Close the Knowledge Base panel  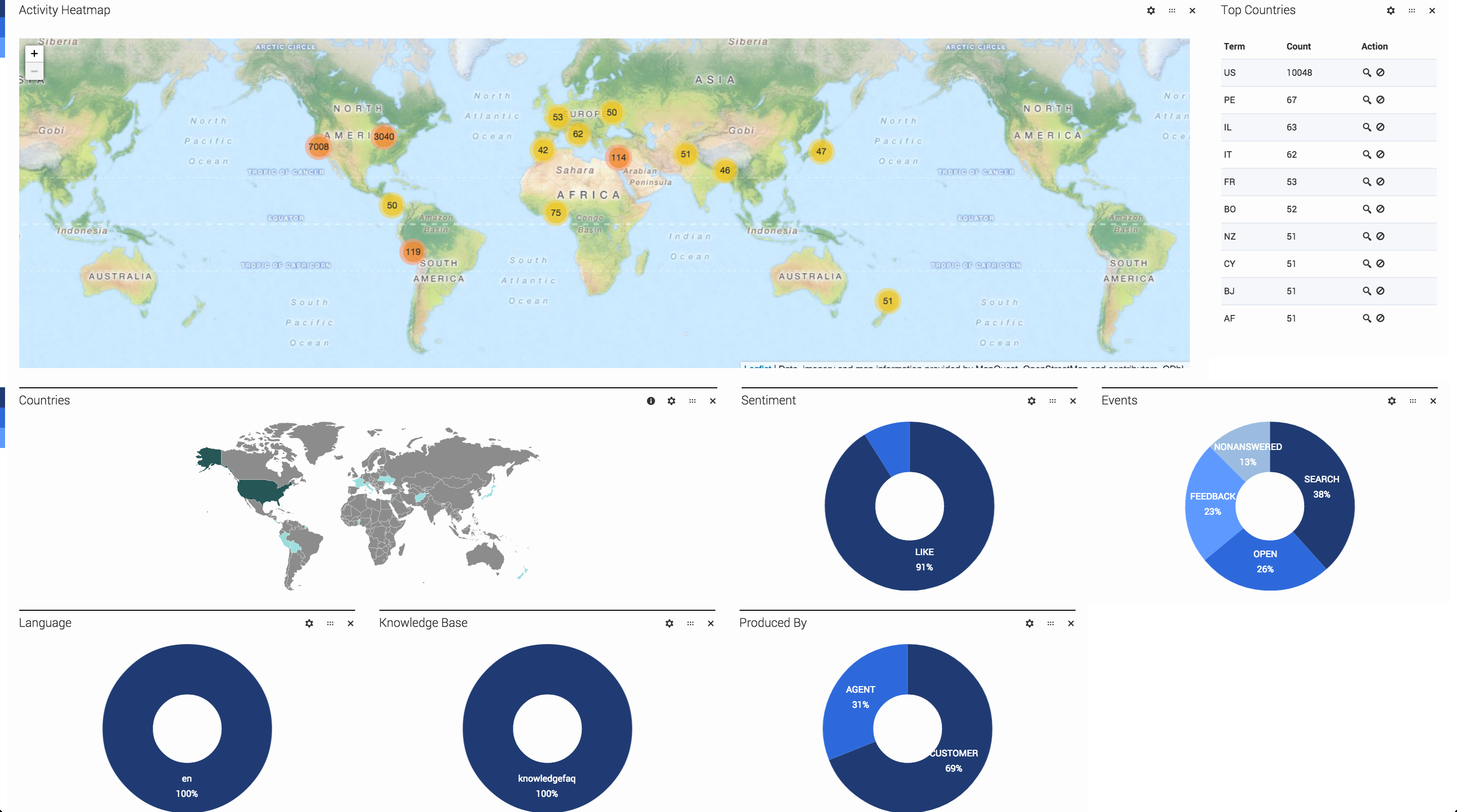[x=711, y=623]
